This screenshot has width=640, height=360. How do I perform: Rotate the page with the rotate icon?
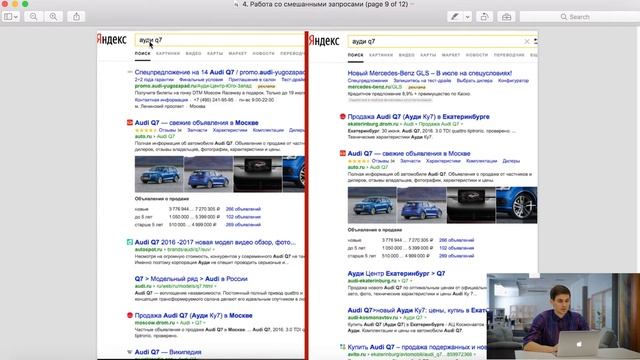484,17
